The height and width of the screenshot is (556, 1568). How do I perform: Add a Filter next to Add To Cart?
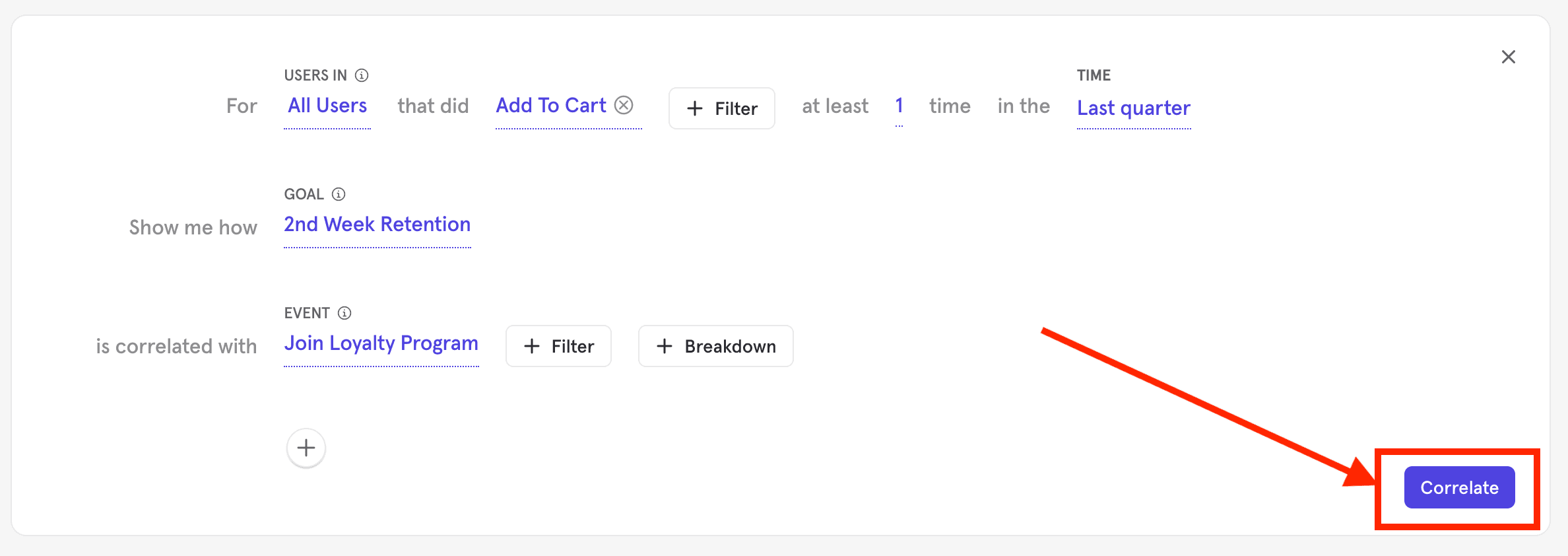722,108
